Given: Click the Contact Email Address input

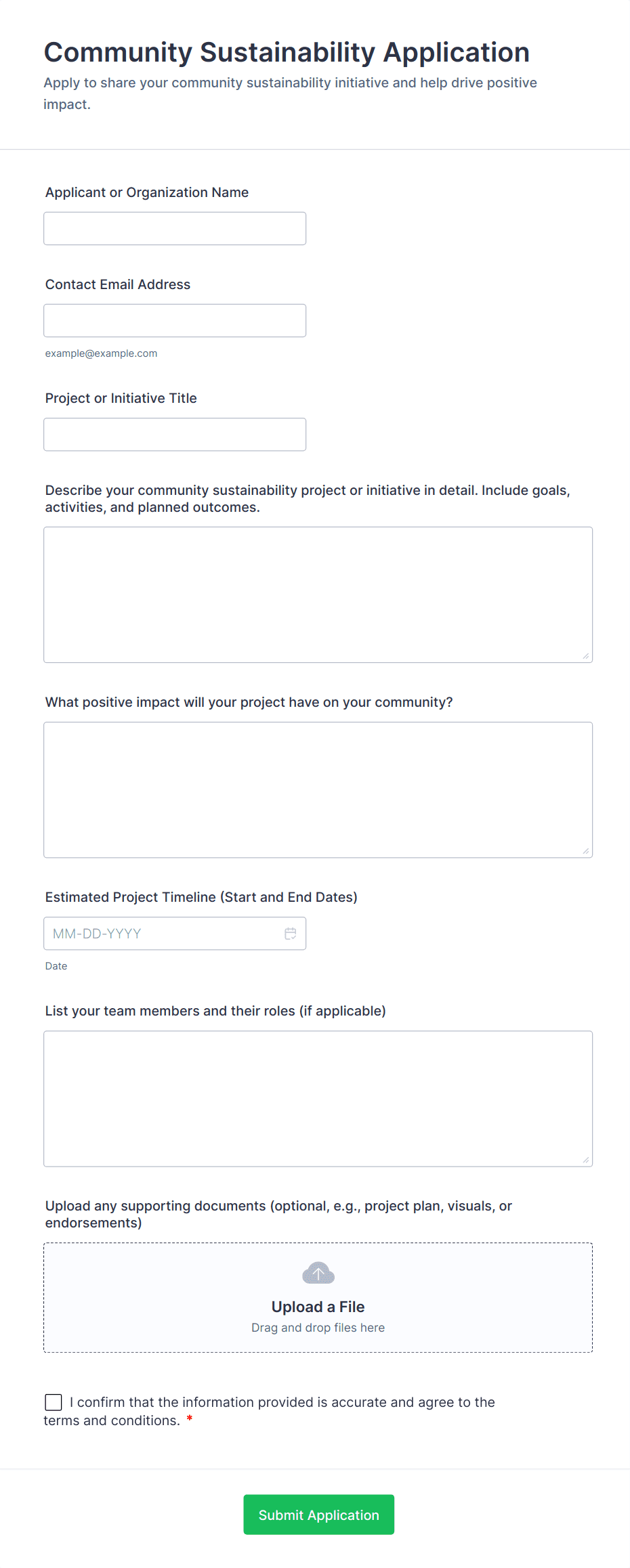Looking at the screenshot, I should 175,321.
